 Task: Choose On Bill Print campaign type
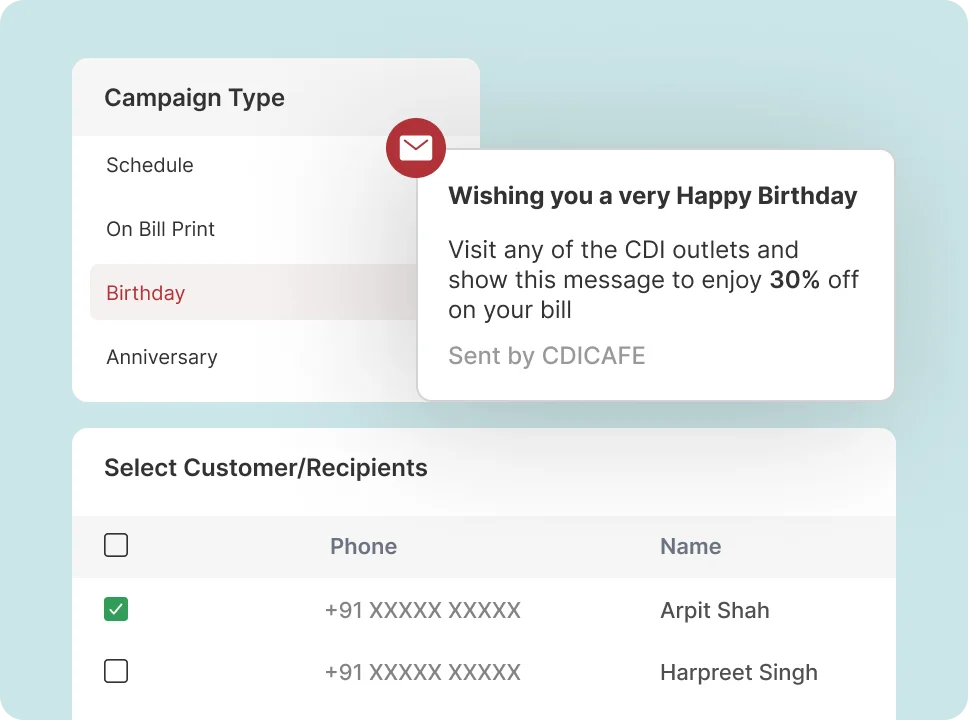(161, 229)
